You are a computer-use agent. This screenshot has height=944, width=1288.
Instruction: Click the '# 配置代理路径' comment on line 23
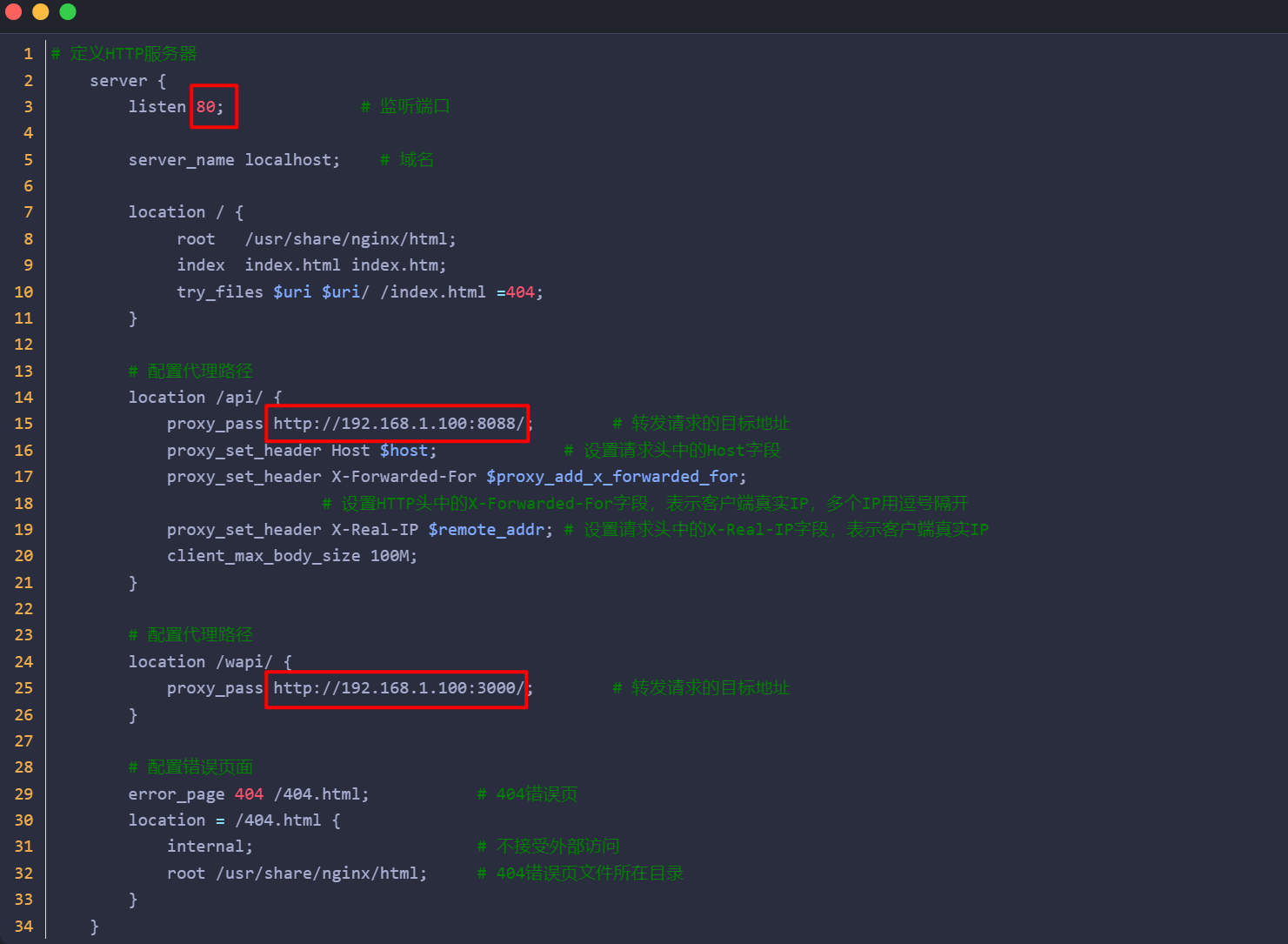click(190, 634)
